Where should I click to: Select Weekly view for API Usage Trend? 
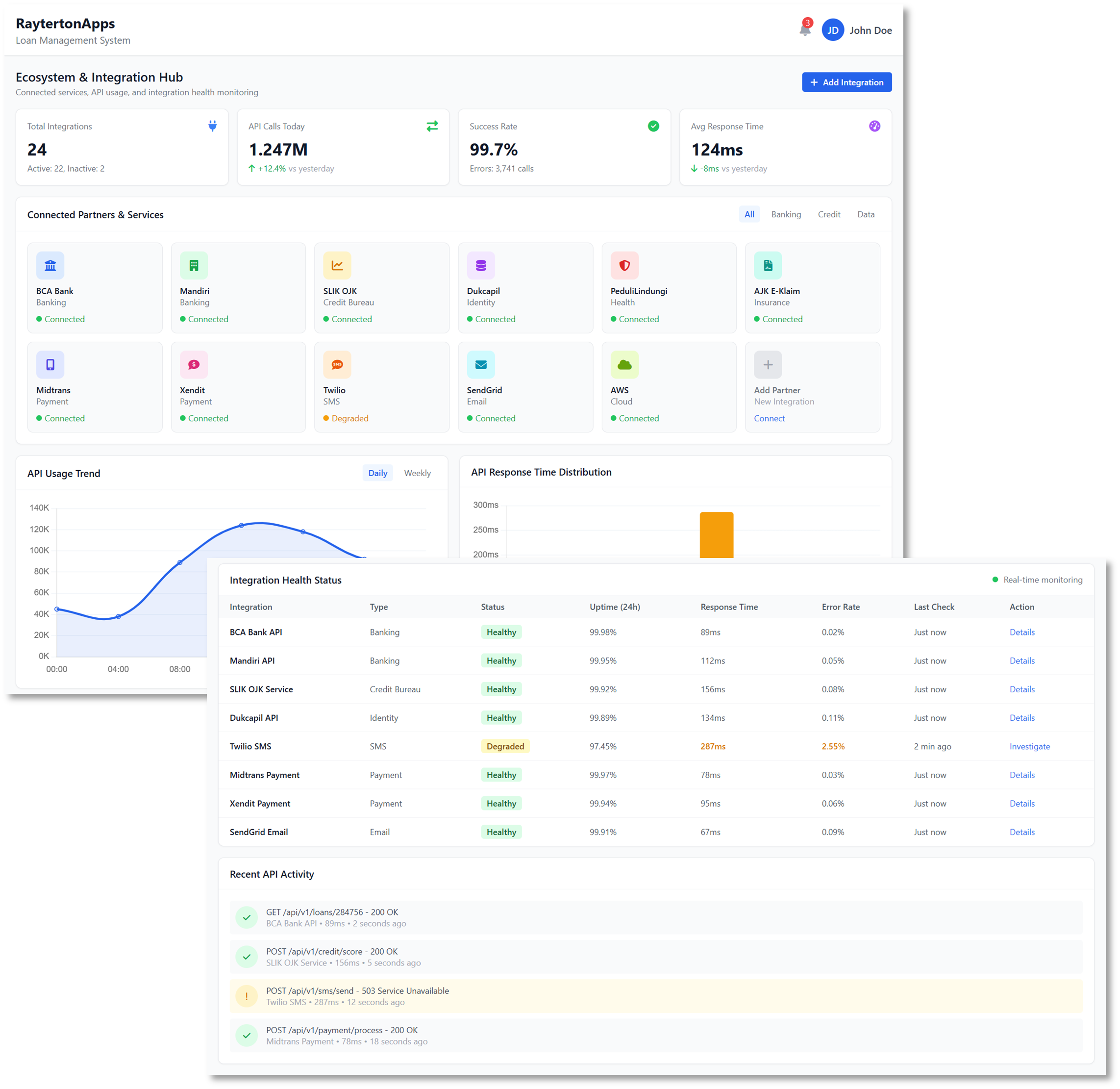coord(417,473)
